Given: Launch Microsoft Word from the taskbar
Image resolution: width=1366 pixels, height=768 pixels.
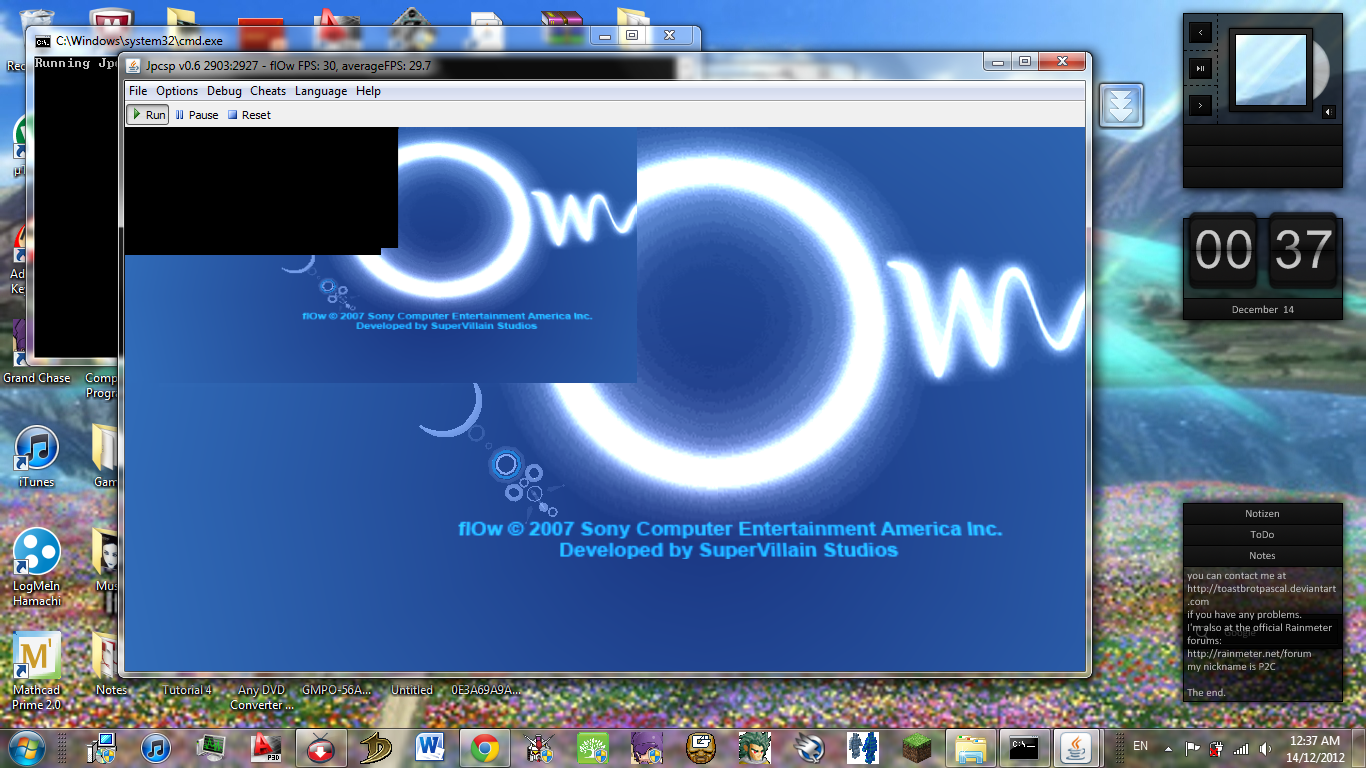Looking at the screenshot, I should [431, 747].
